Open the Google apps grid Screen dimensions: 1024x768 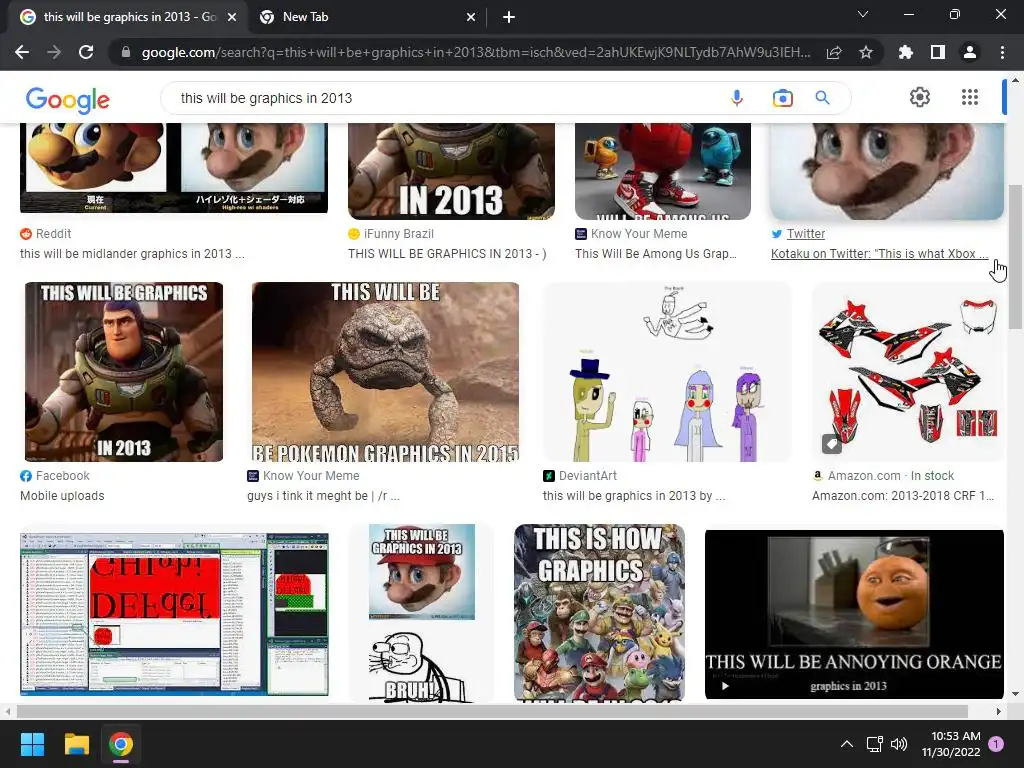970,97
